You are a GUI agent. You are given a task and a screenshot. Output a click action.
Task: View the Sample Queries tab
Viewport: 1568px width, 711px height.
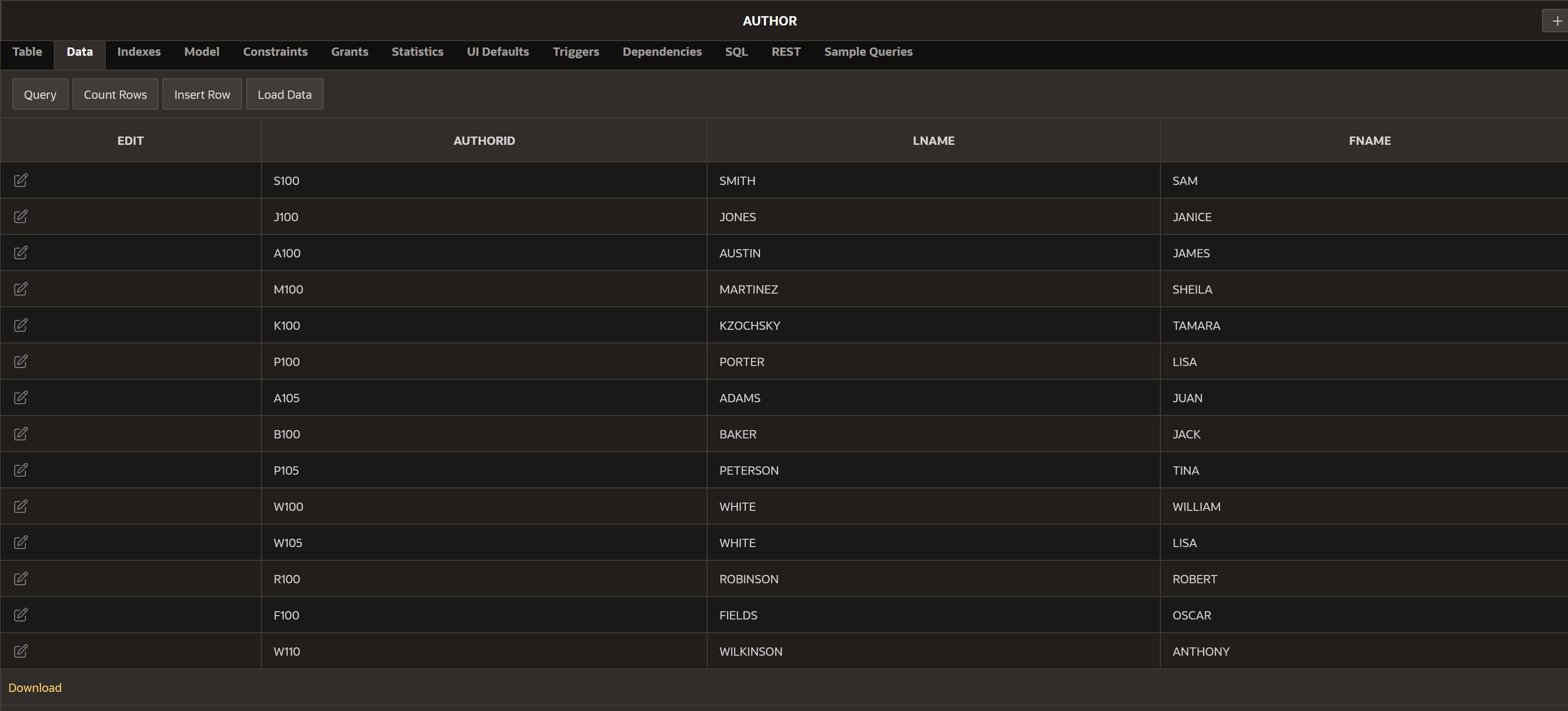pyautogui.click(x=868, y=52)
